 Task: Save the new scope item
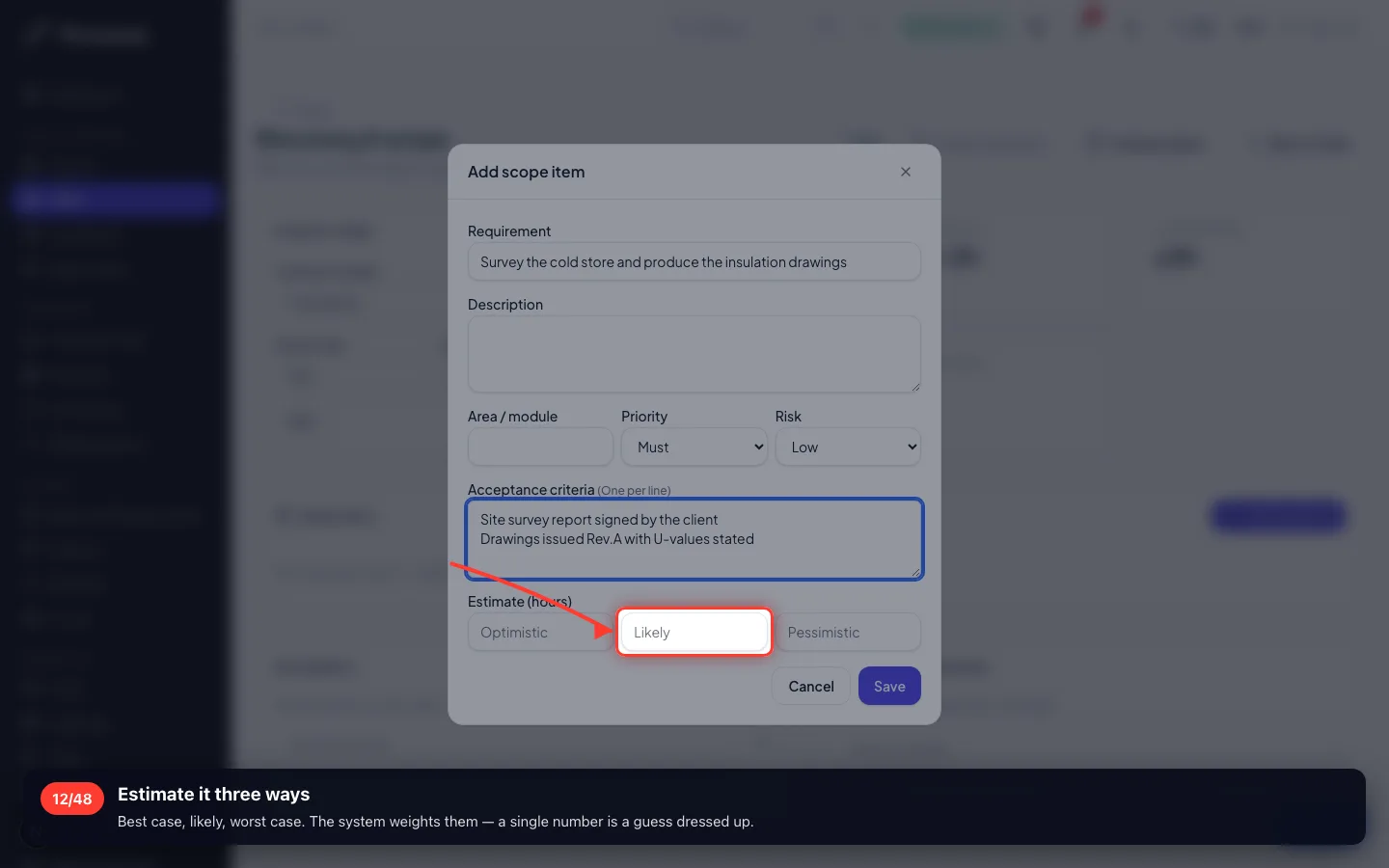(x=889, y=686)
